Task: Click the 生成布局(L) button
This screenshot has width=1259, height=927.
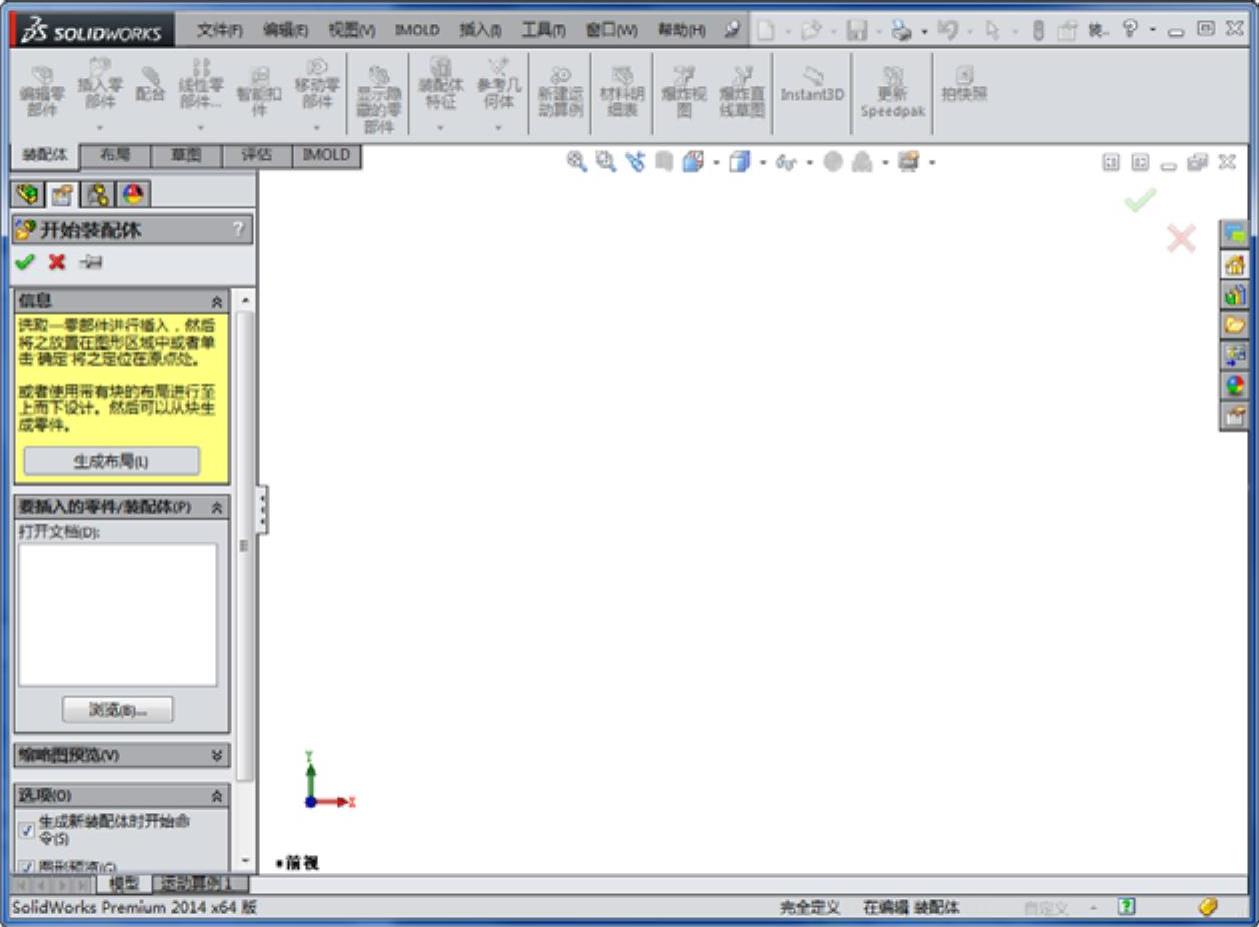Action: tap(111, 461)
